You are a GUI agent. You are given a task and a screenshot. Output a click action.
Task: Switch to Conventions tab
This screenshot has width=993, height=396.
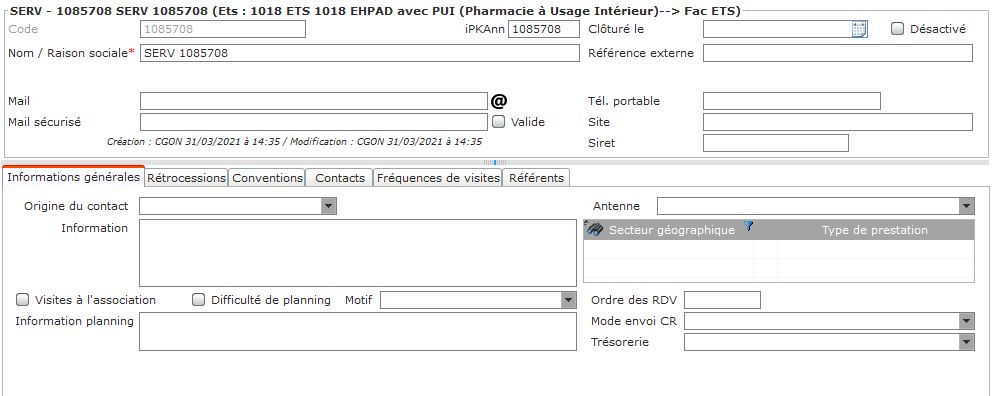(267, 178)
